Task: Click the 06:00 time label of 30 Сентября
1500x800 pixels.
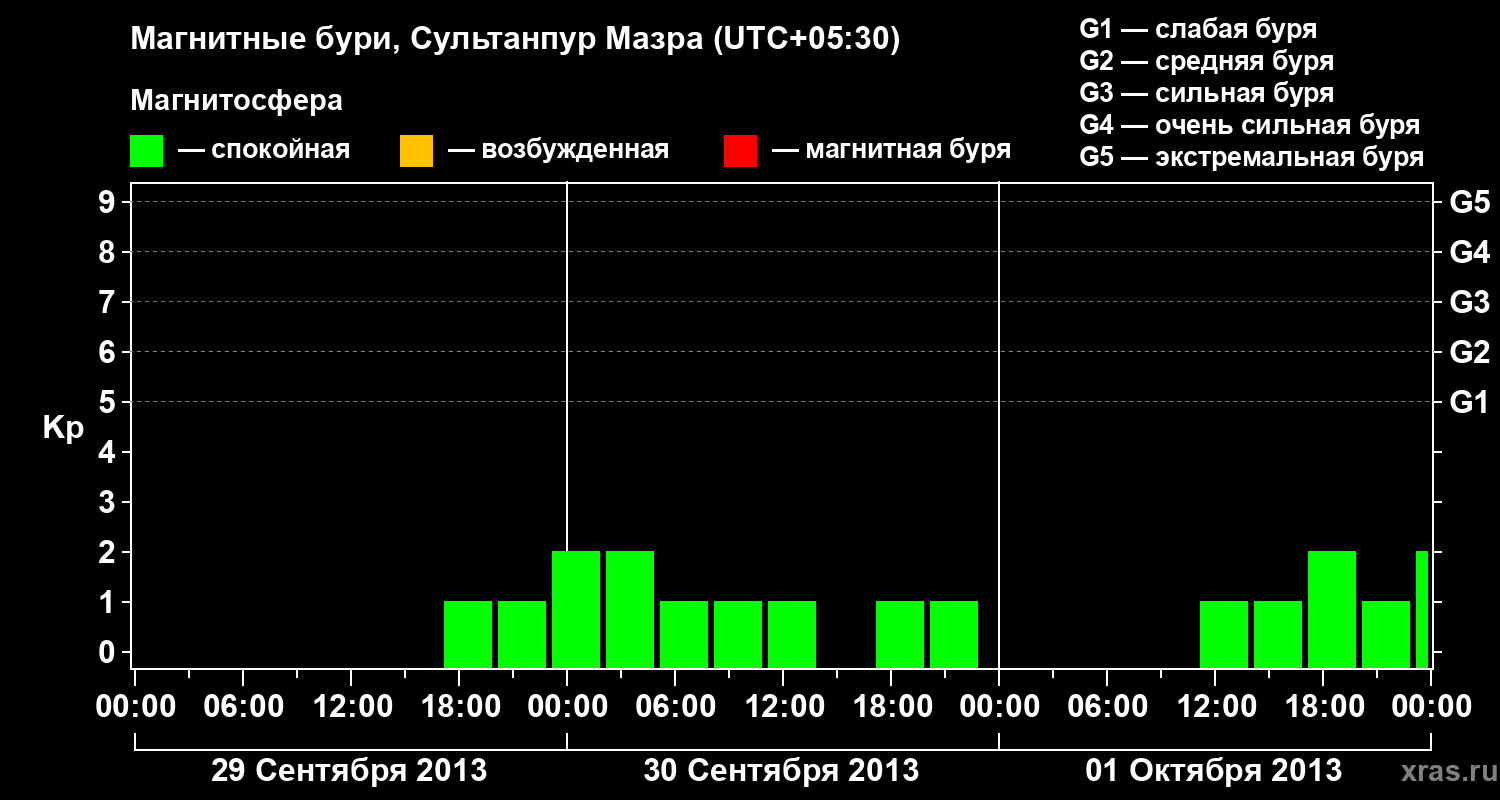Action: (x=675, y=706)
